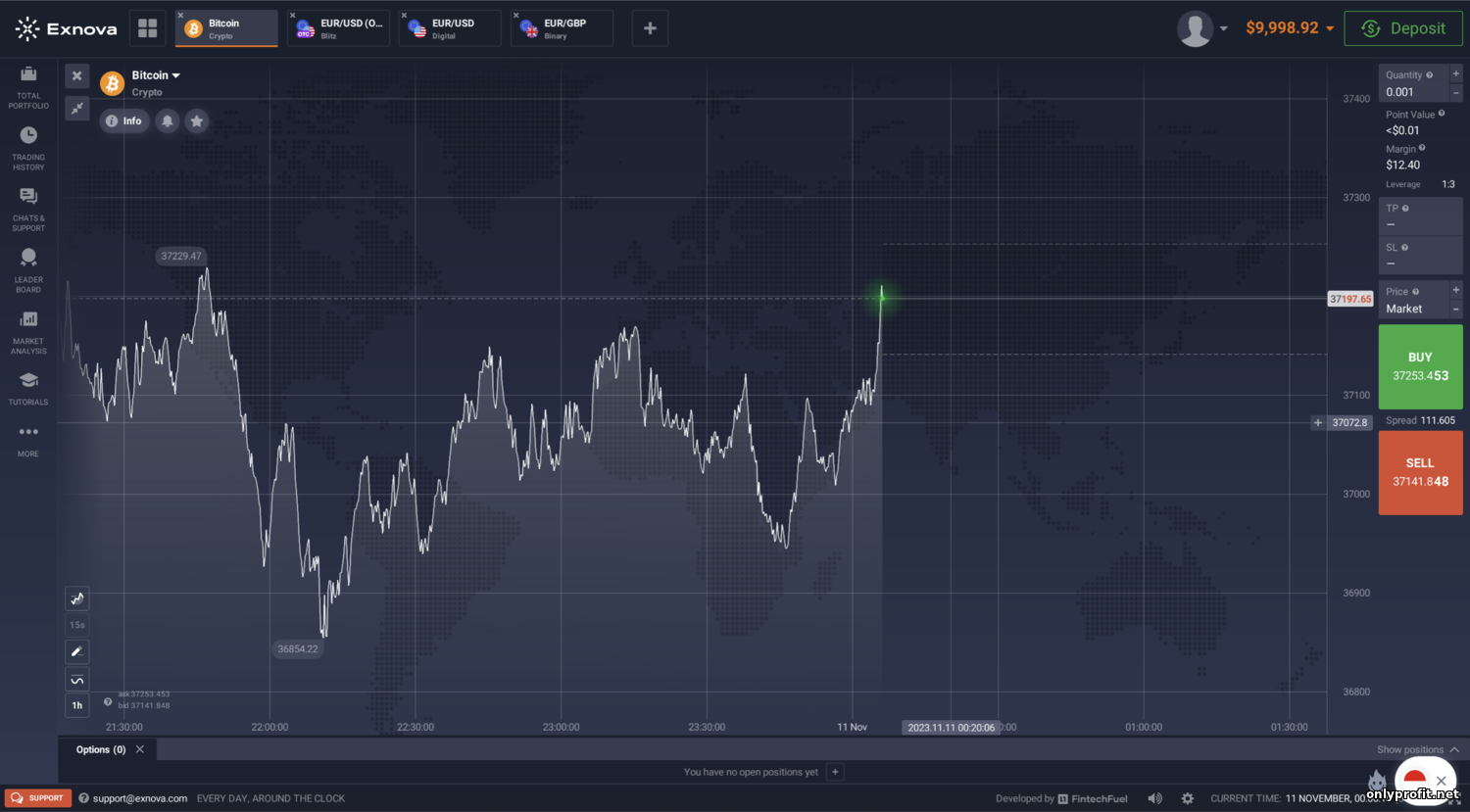This screenshot has height=812, width=1470.
Task: Open the Total Portfolio sidebar panel
Action: click(x=28, y=86)
